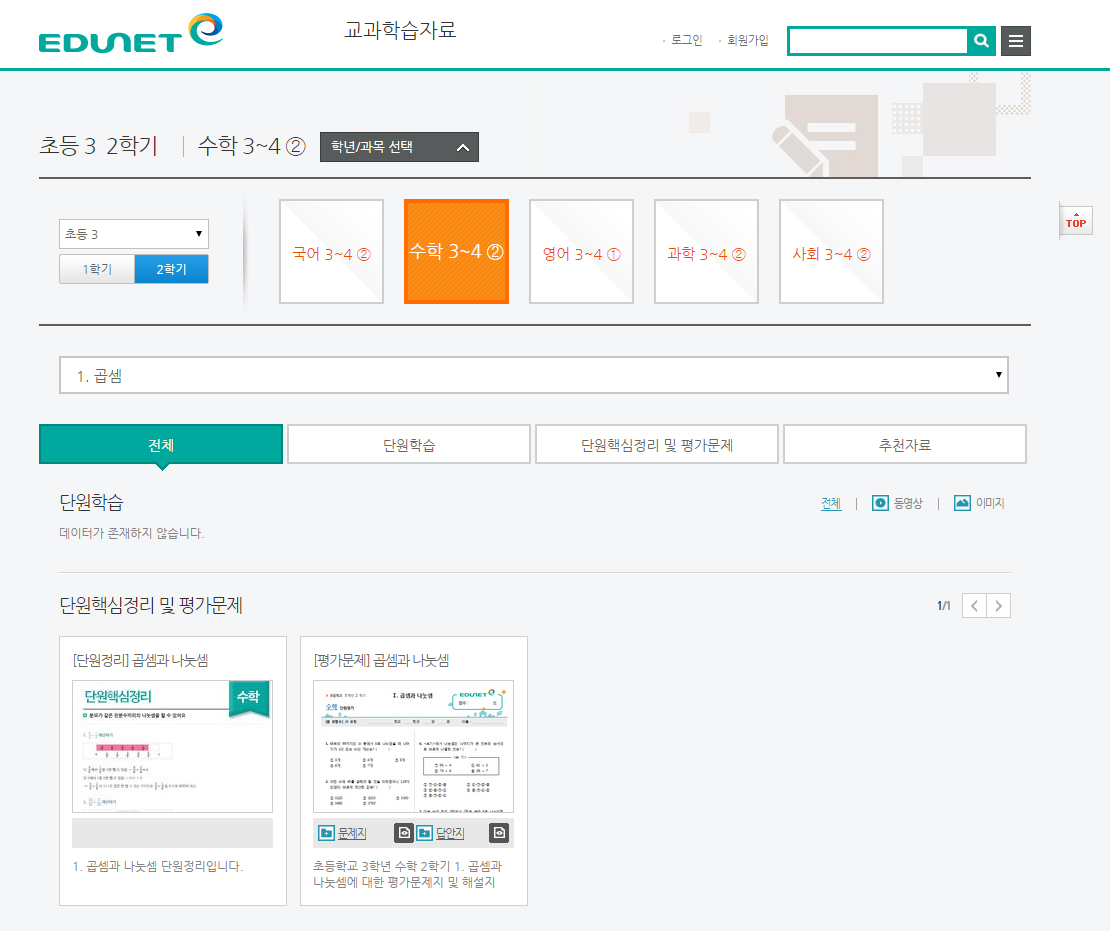Download the 문제지 file link
Screen dimensions: 1110x931
(x=351, y=833)
